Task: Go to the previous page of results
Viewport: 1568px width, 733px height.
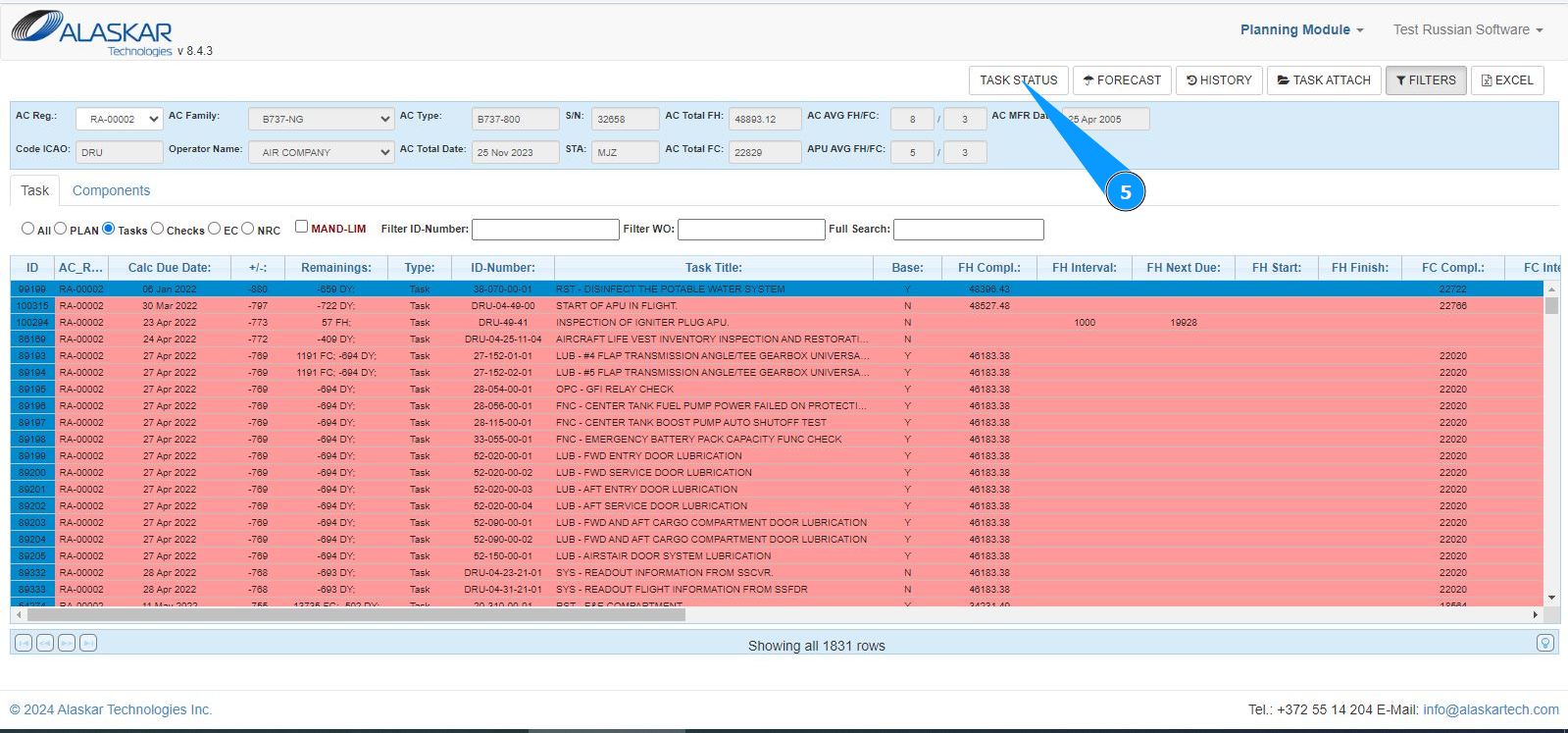Action: (45, 644)
